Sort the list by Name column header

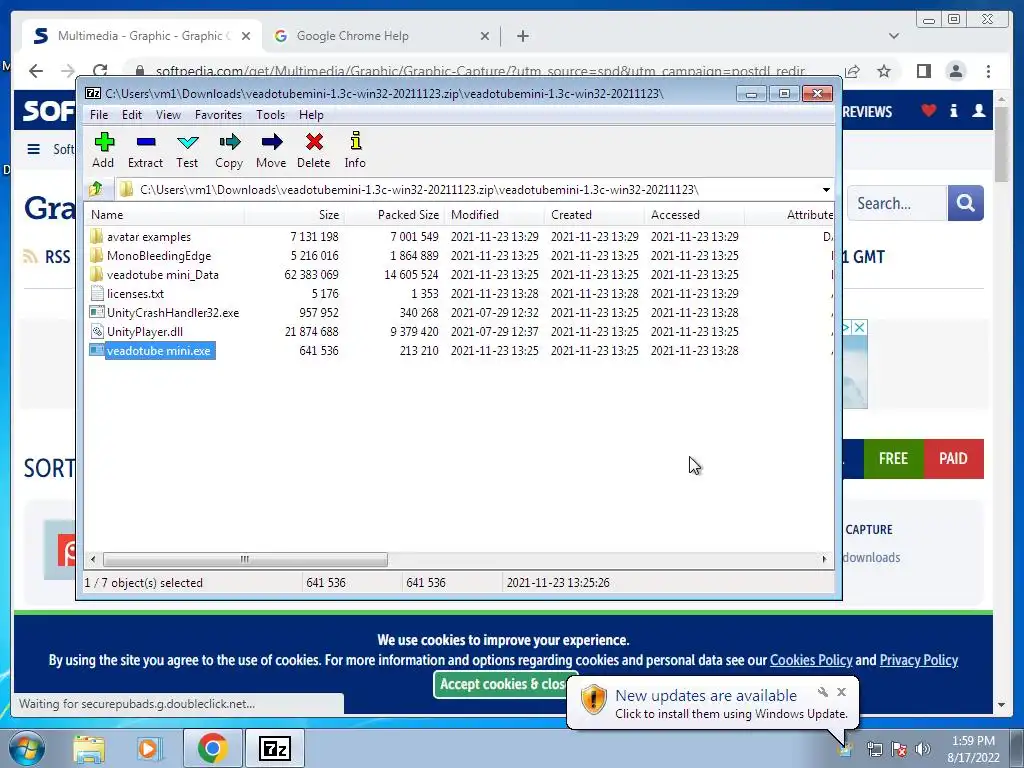[165, 215]
